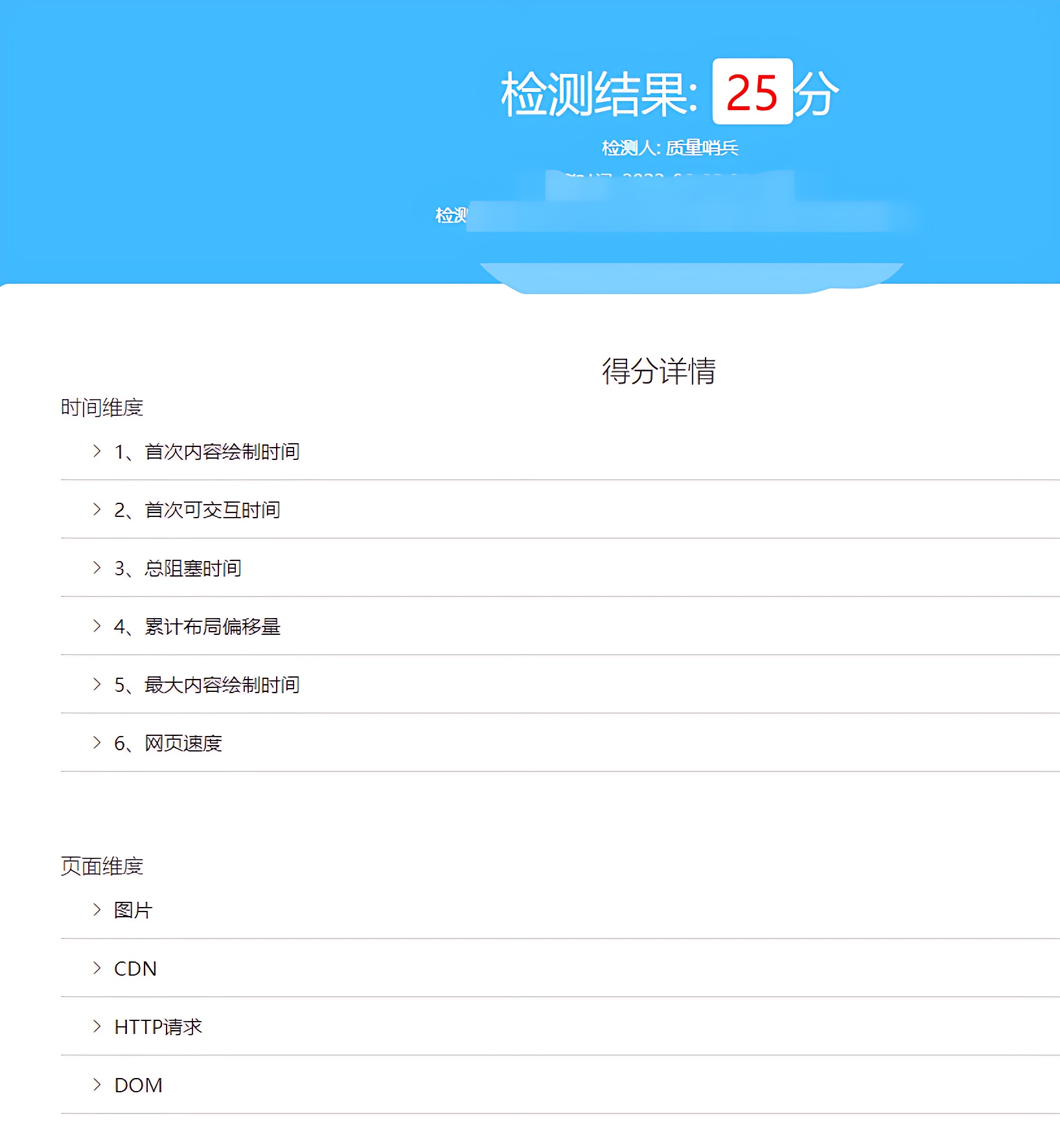Expand the chevron beside 首次内容绘制时间
This screenshot has height=1148, width=1060.
(96, 452)
